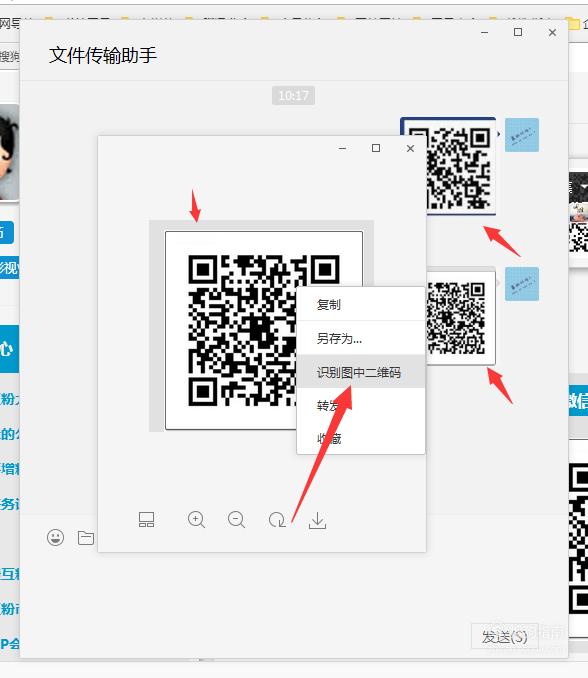Click the 10:17 timestamp label
The width and height of the screenshot is (588, 678).
pos(294,96)
